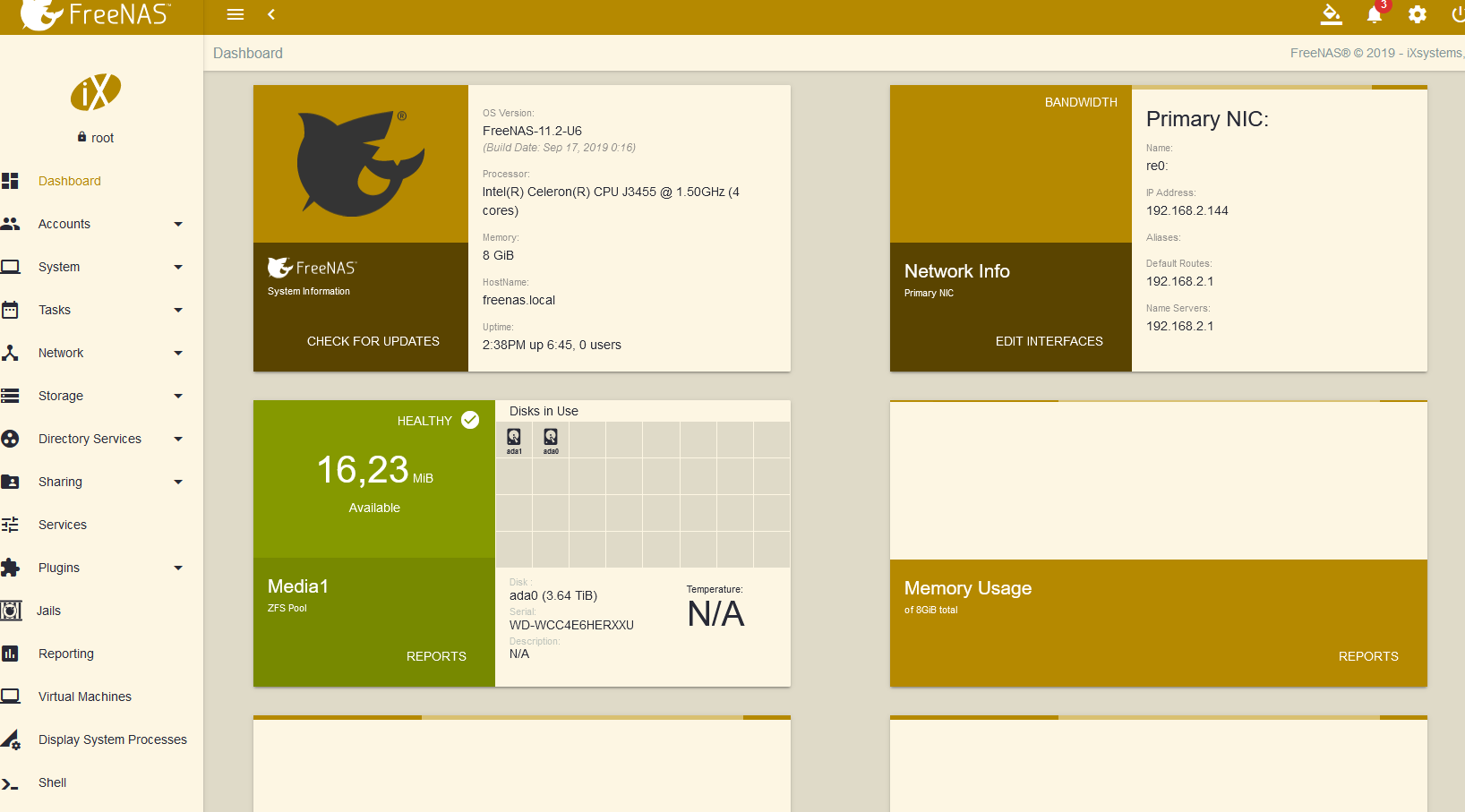1465x812 pixels.
Task: Click REPORTS on the Memory Usage card
Action: click(x=1368, y=656)
